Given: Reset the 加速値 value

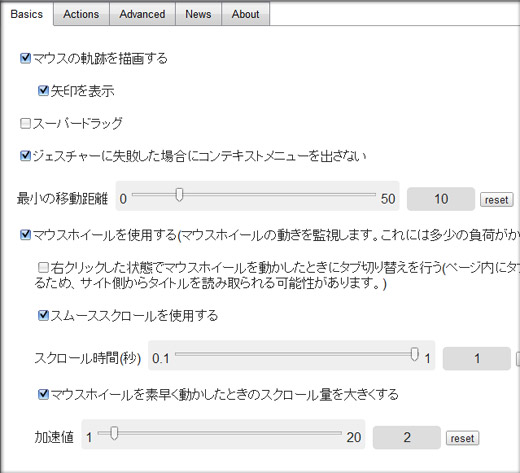Looking at the screenshot, I should click(x=462, y=438).
